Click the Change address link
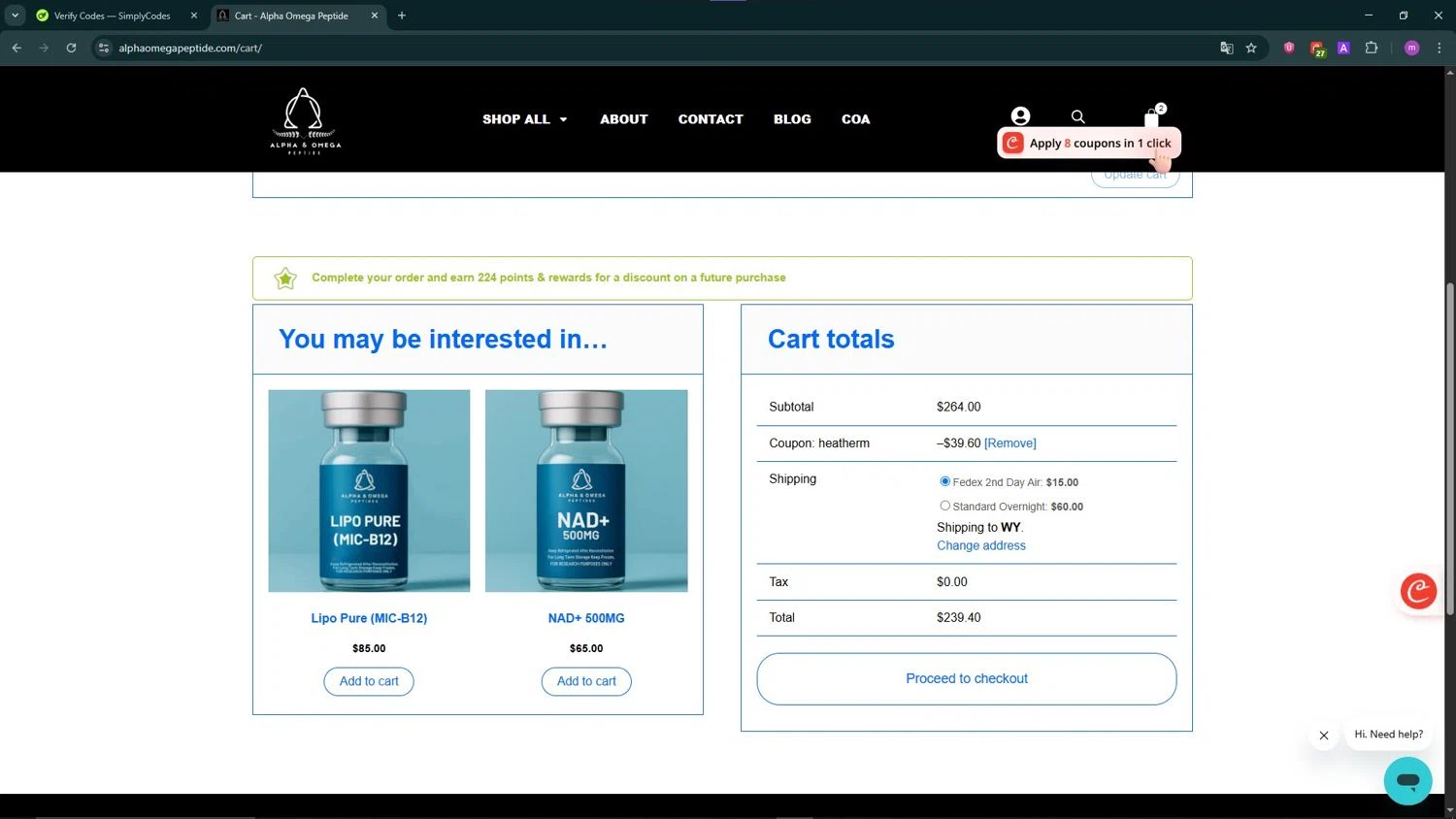The height and width of the screenshot is (819, 1456). (x=981, y=545)
